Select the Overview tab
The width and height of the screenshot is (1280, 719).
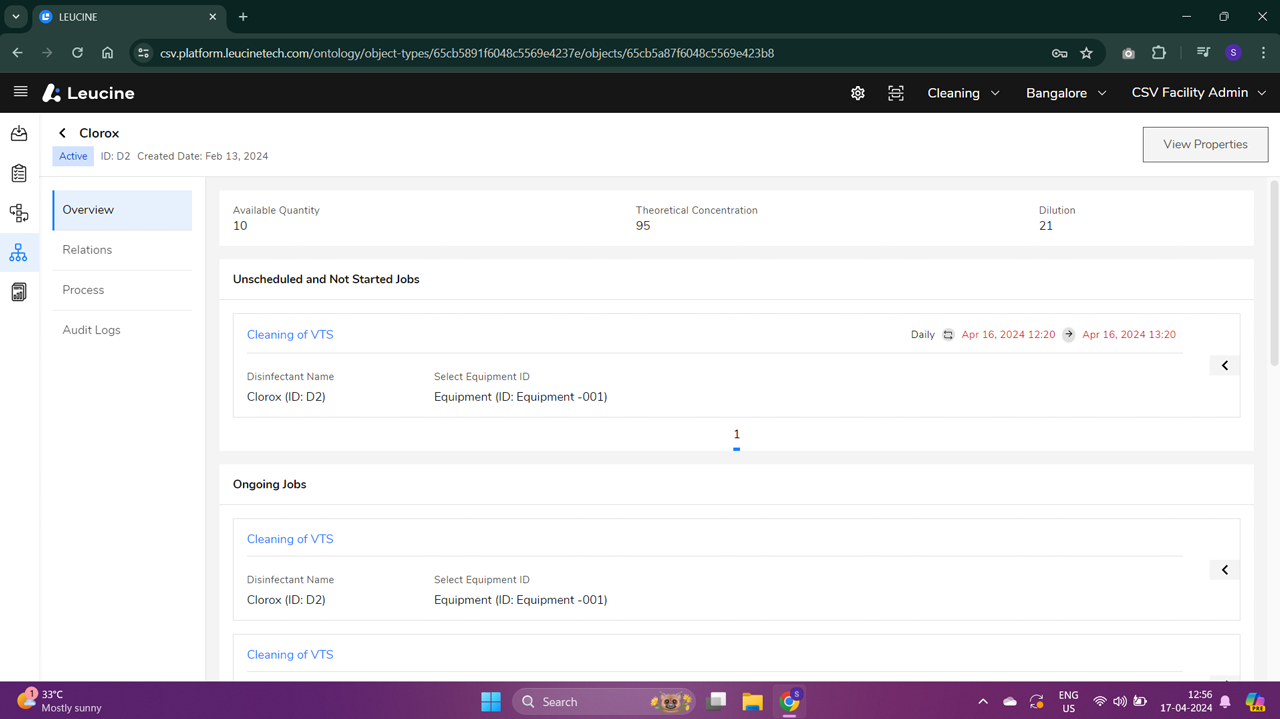point(122,210)
